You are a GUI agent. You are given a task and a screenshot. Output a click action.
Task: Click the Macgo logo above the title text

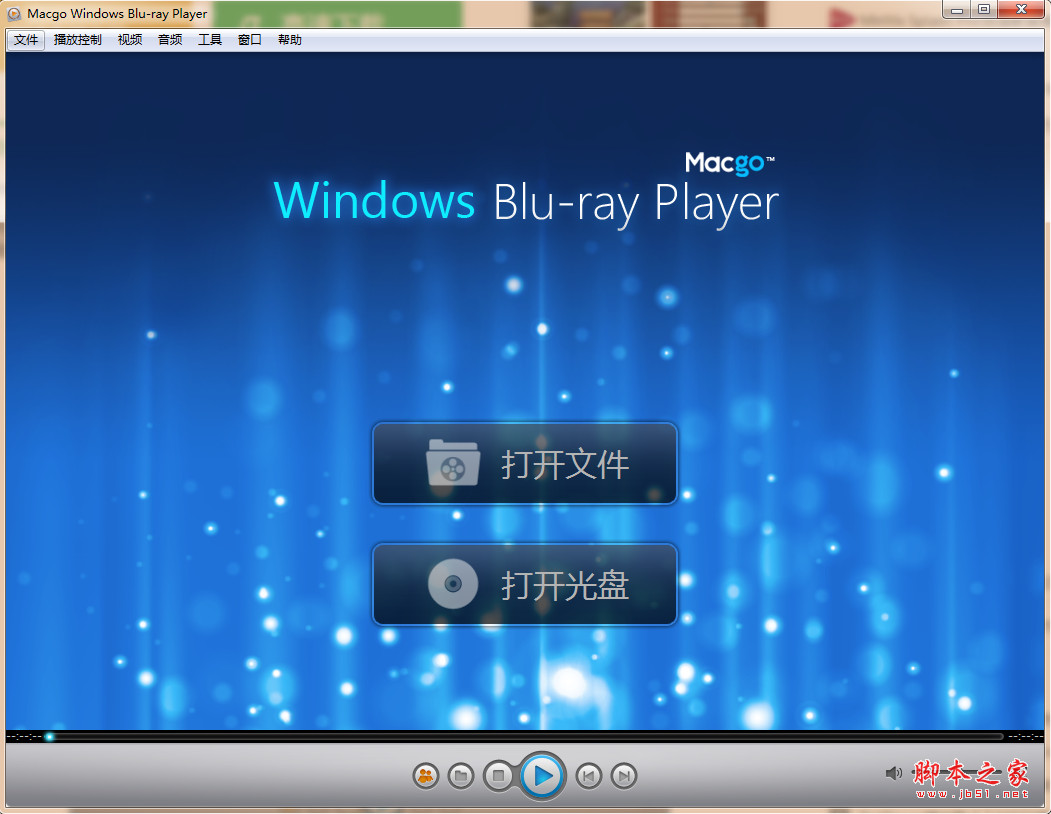(x=729, y=163)
